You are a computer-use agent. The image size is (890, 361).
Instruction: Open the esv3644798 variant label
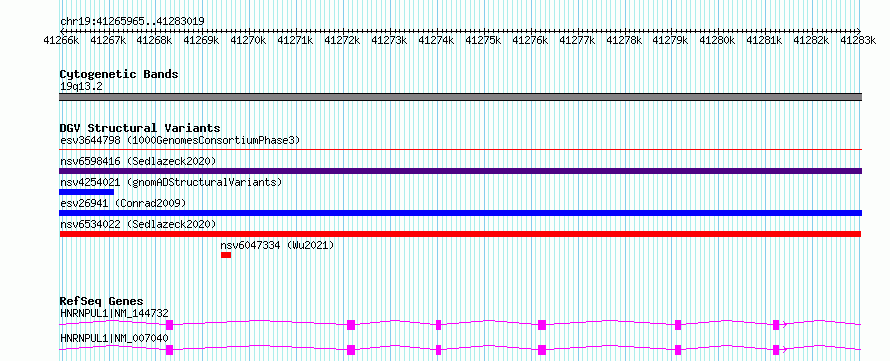[180, 140]
